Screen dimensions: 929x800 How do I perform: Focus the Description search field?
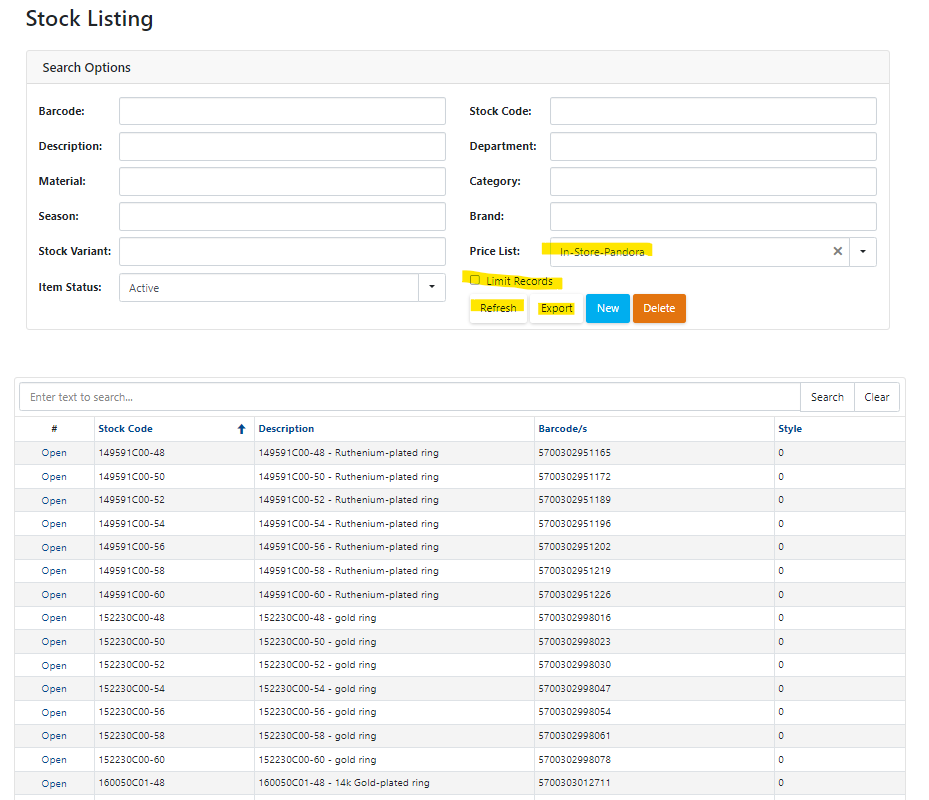click(x=282, y=146)
